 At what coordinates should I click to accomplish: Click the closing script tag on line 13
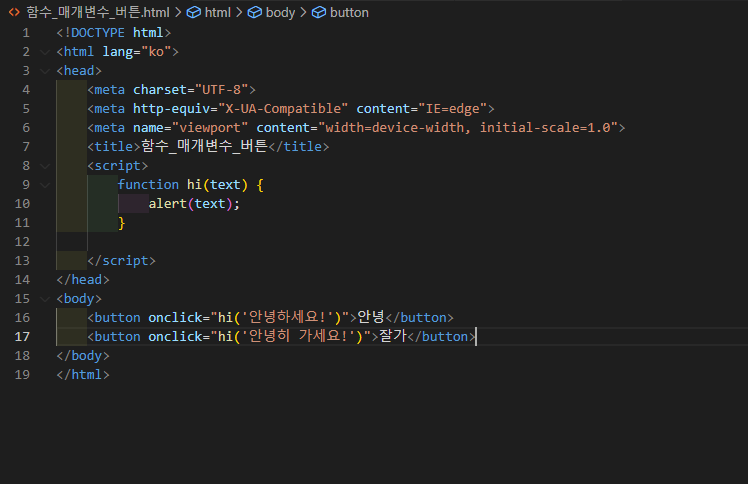122,260
